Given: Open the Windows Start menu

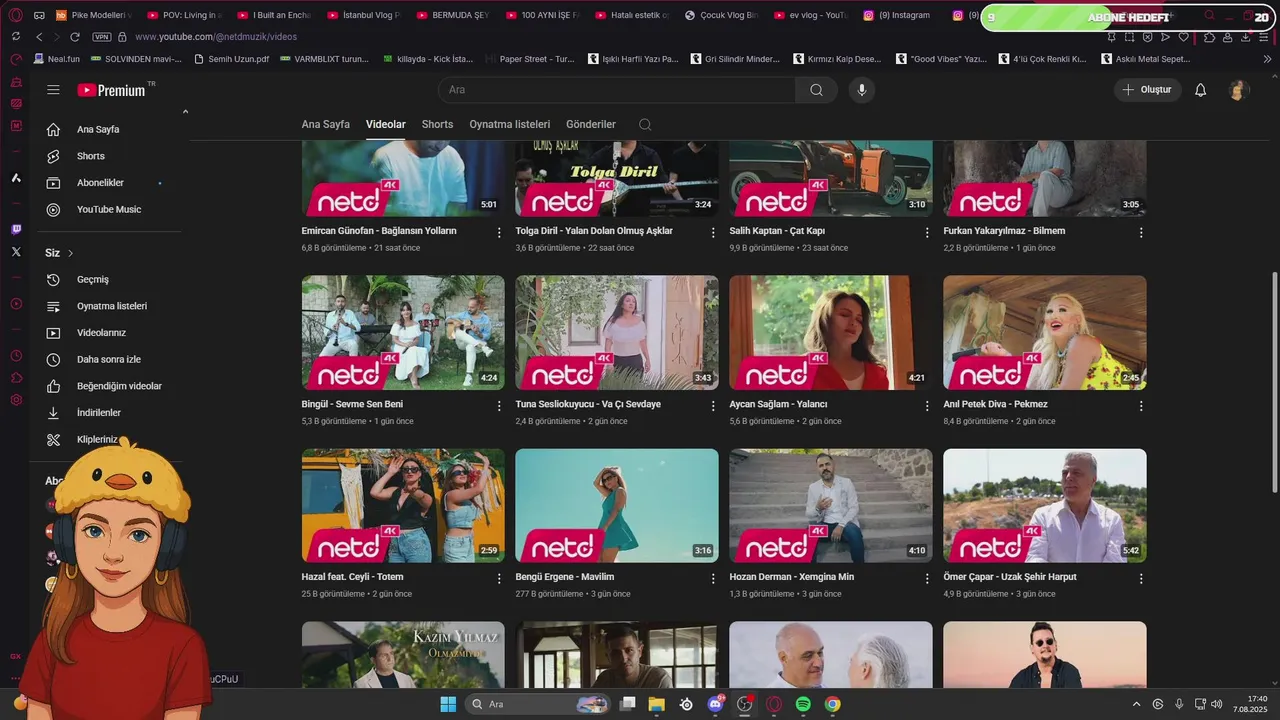Looking at the screenshot, I should tap(448, 704).
